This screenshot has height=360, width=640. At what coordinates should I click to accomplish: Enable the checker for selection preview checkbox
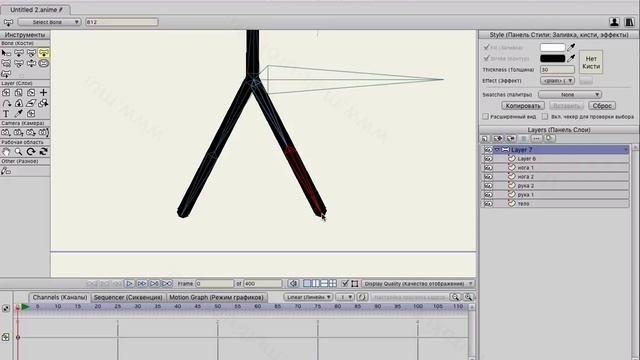point(545,117)
